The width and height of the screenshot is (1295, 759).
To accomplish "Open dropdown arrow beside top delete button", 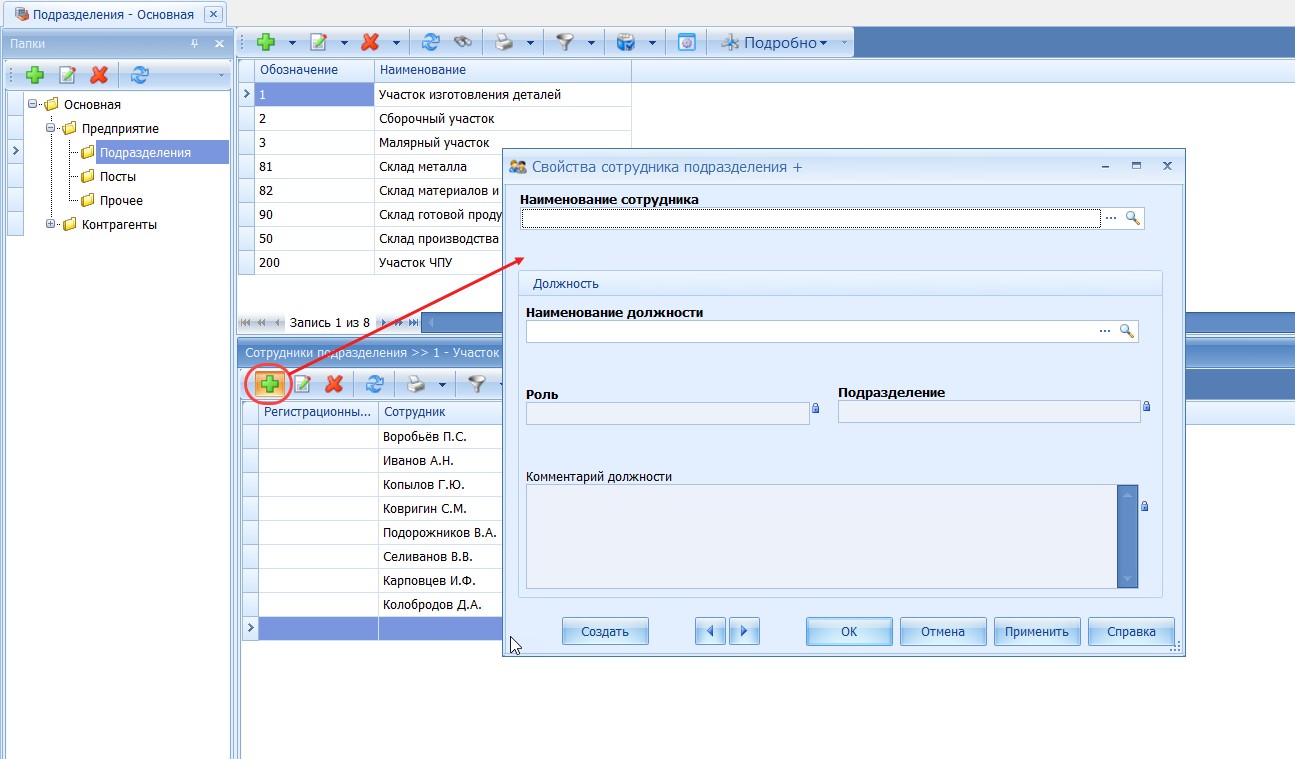I will pos(396,42).
